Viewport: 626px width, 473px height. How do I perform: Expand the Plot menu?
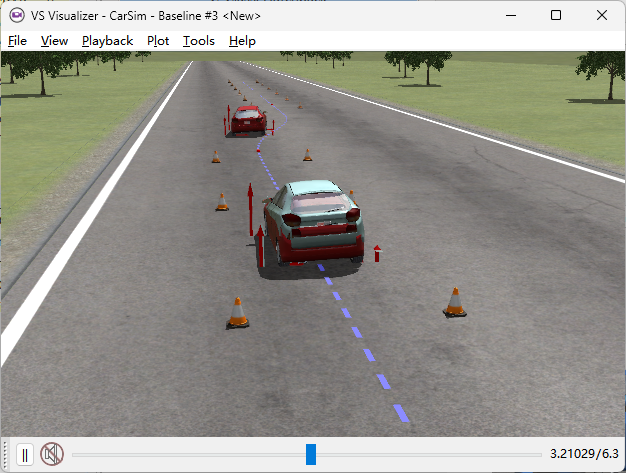tap(158, 41)
